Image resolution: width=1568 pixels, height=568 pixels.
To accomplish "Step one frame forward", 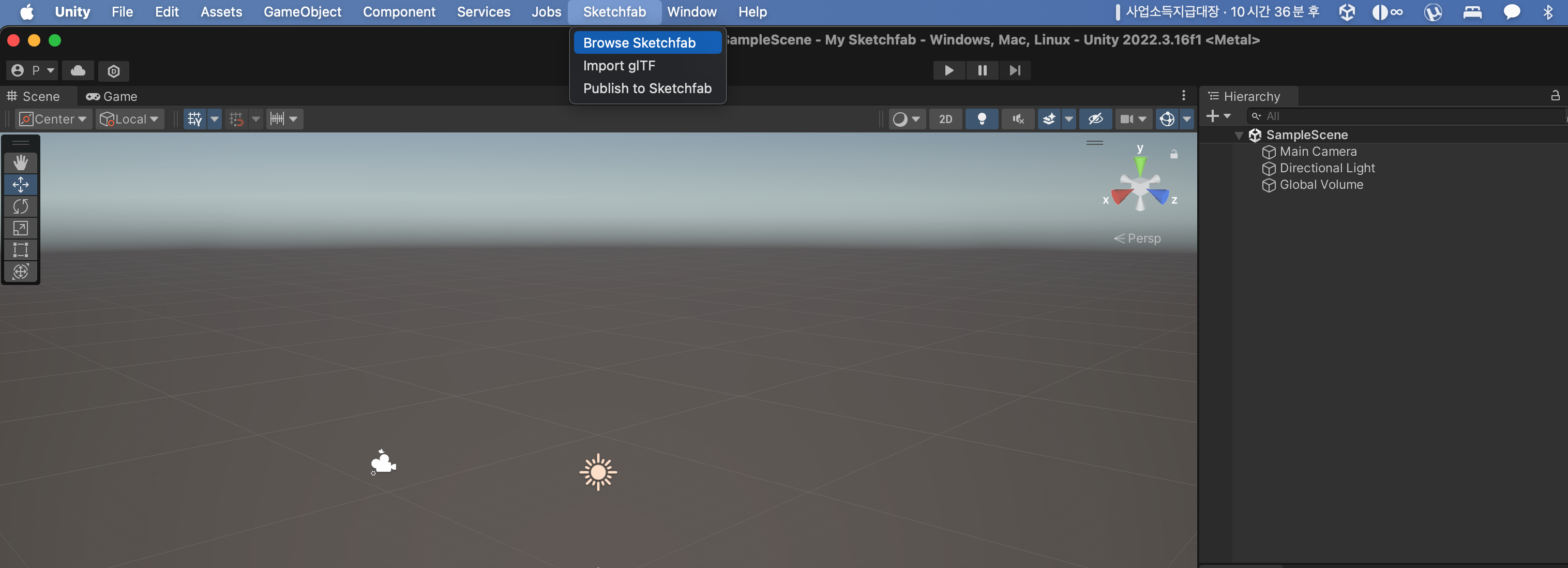I will (1015, 71).
